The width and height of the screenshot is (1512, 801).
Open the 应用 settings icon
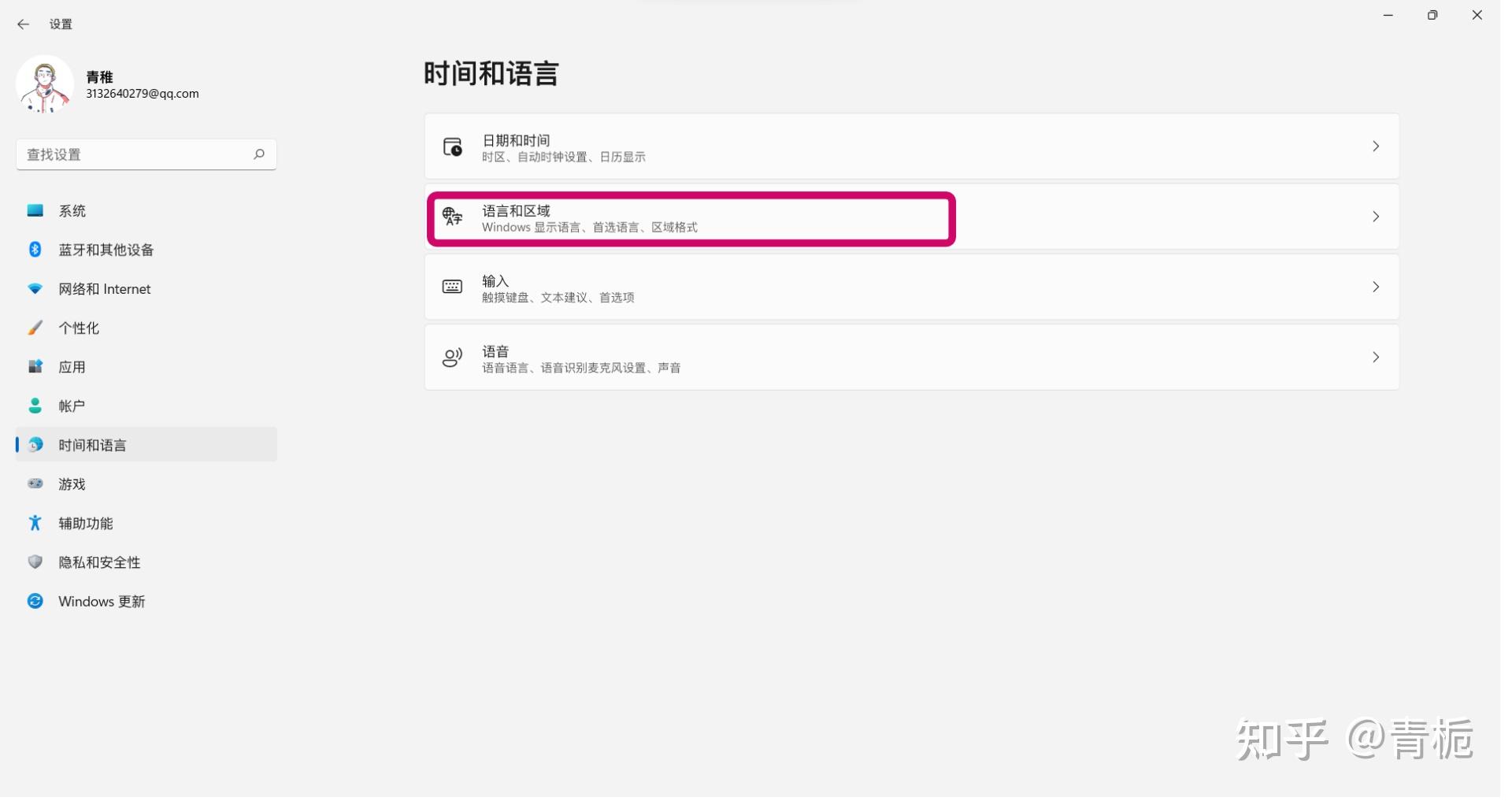tap(35, 366)
